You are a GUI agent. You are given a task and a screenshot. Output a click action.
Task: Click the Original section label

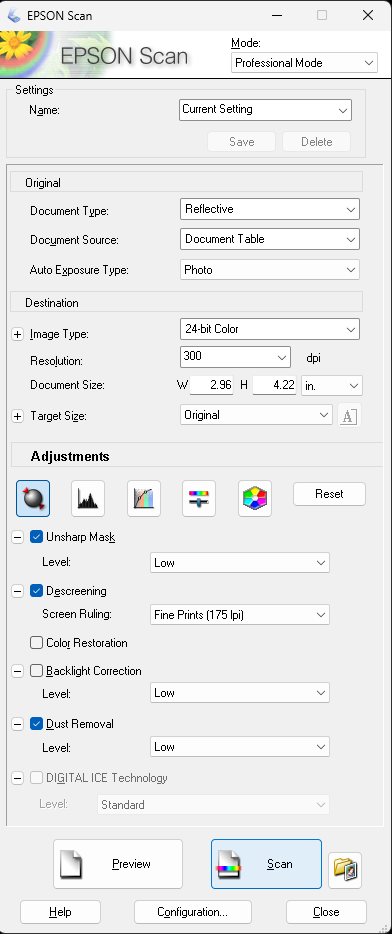(43, 183)
